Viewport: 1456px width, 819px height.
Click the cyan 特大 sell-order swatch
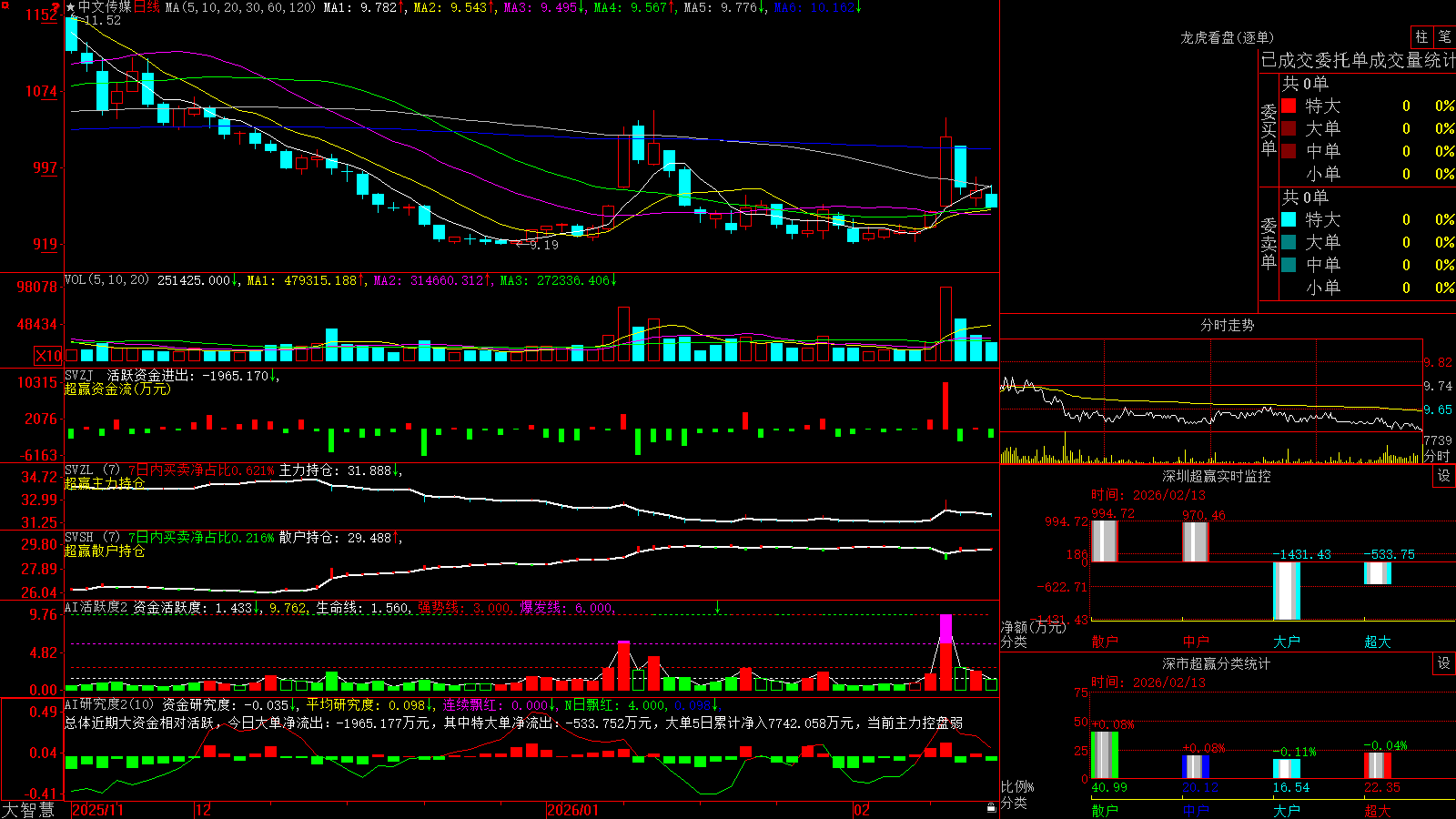point(1289,219)
